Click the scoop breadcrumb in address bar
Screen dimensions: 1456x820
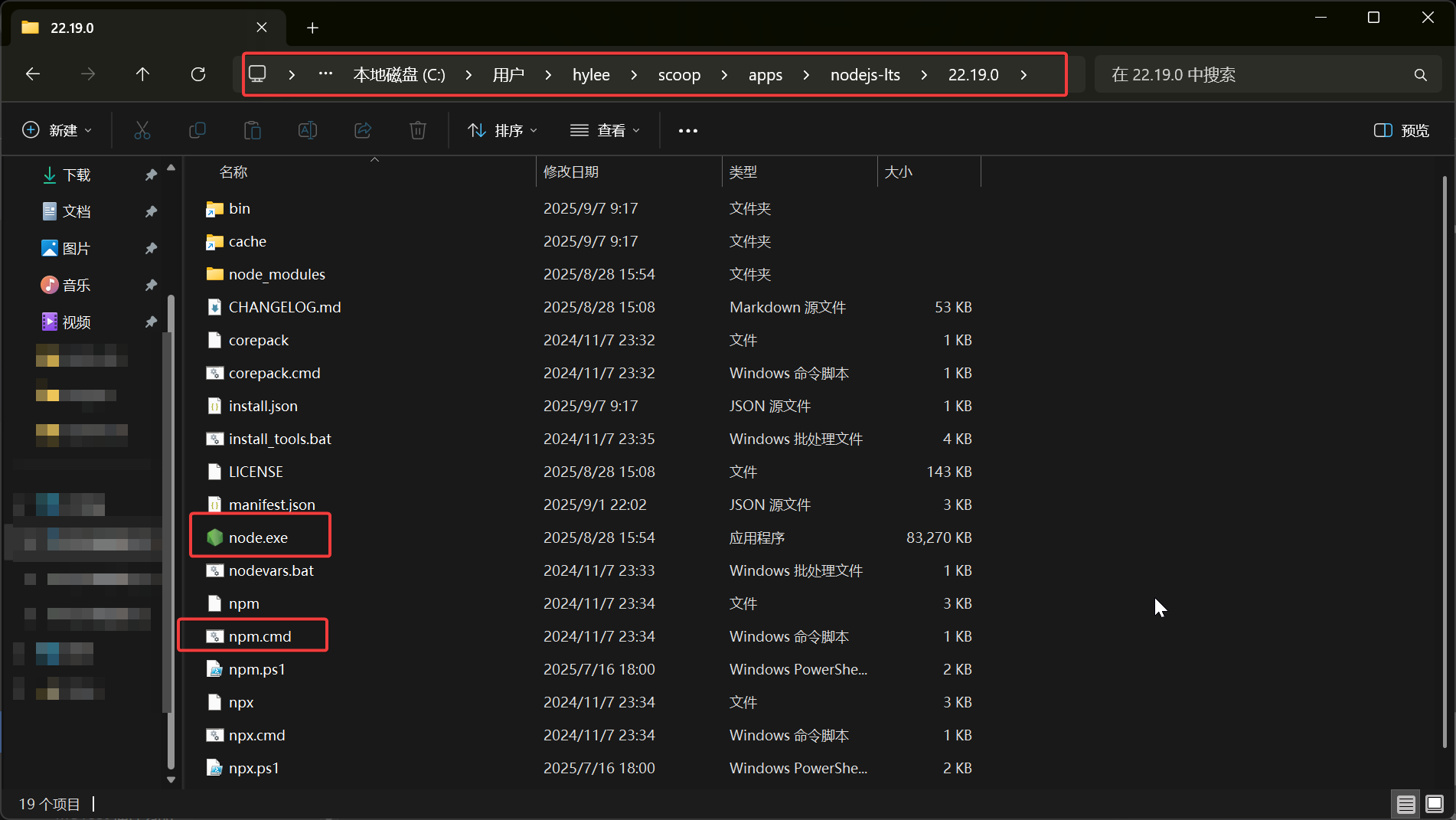point(679,75)
